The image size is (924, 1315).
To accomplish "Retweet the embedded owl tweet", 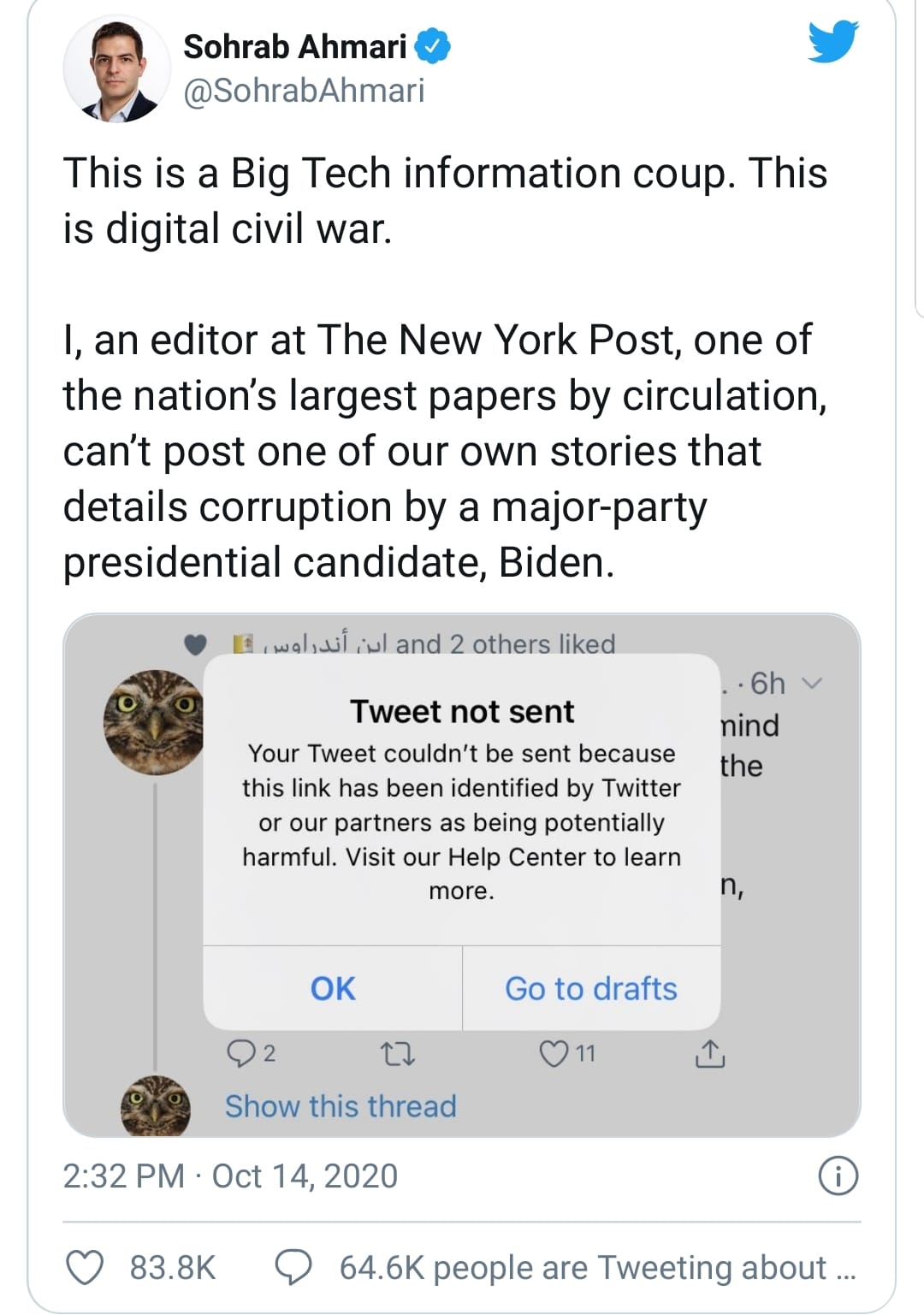I will [398, 1054].
